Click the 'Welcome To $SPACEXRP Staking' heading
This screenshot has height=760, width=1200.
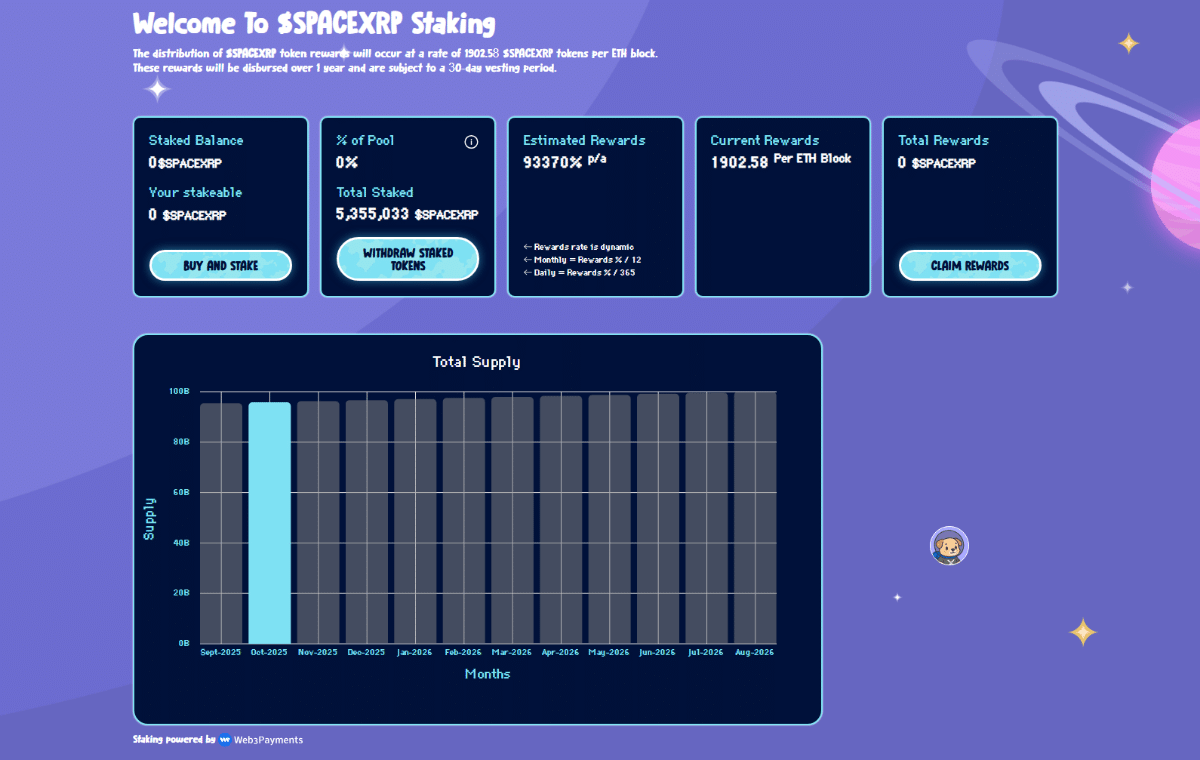[314, 24]
